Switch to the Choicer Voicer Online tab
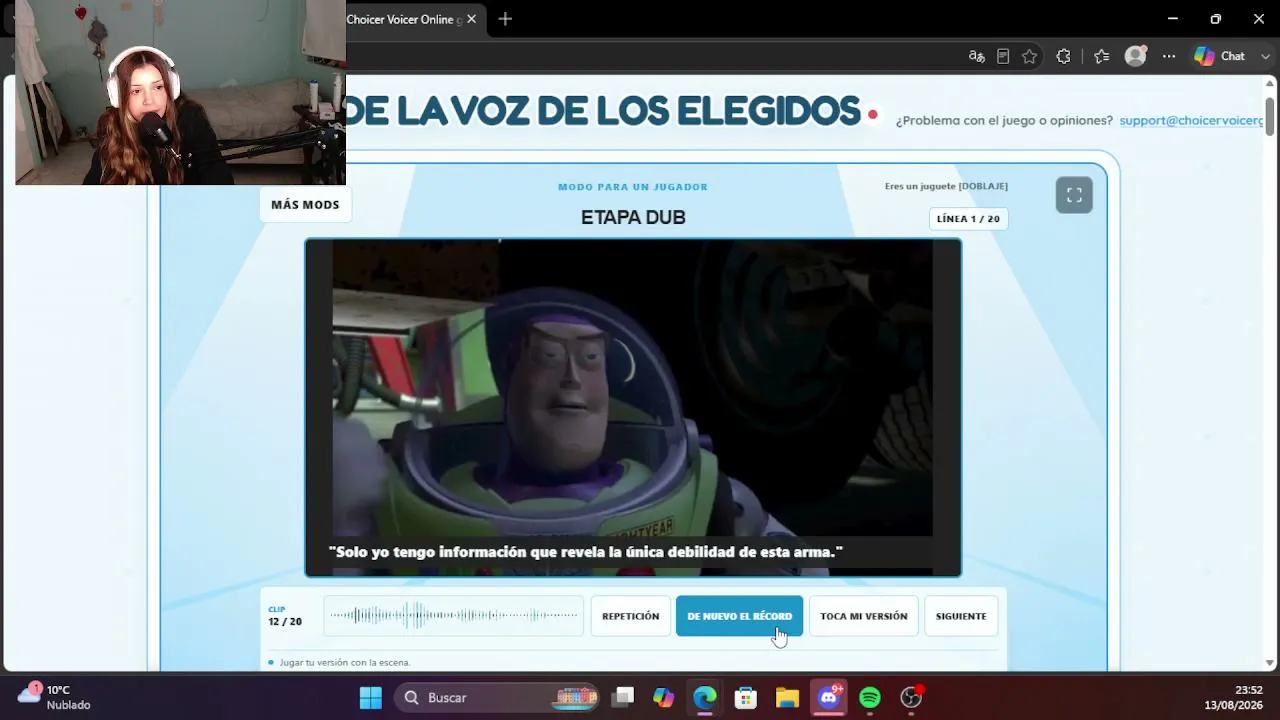Screen dimensions: 1280x720 (403, 19)
